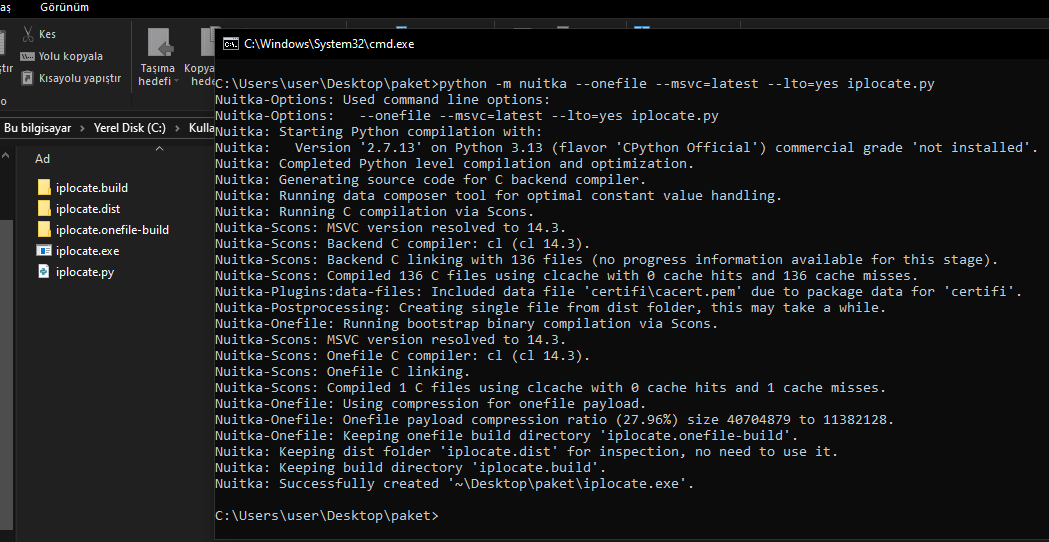The width and height of the screenshot is (1049, 542).
Task: Click the certifi\cacert.pem data-files line
Action: pyautogui.click(x=619, y=292)
